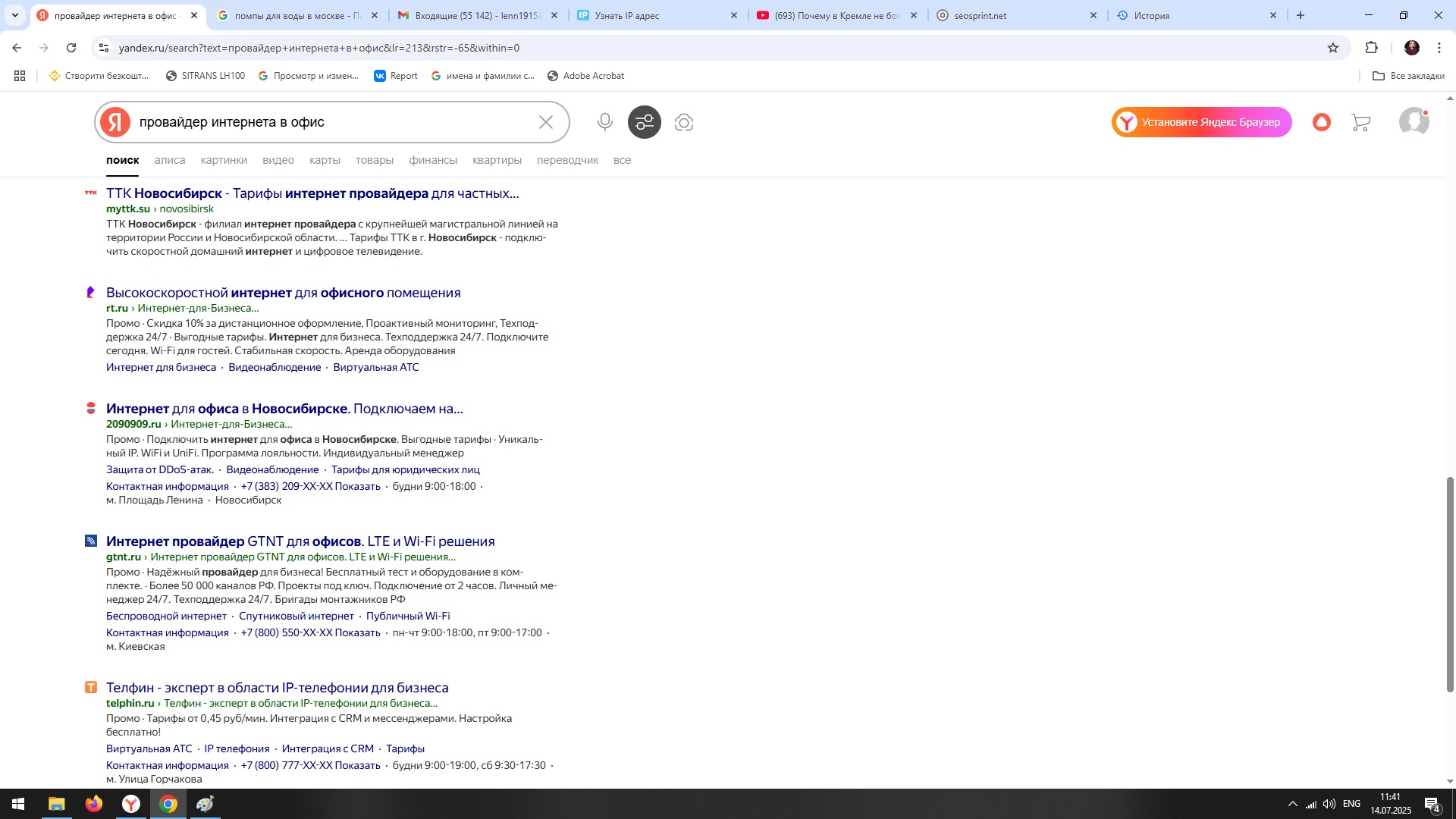Close the Узнать IP адрес tab
Viewport: 1456px width, 819px height.
point(733,15)
